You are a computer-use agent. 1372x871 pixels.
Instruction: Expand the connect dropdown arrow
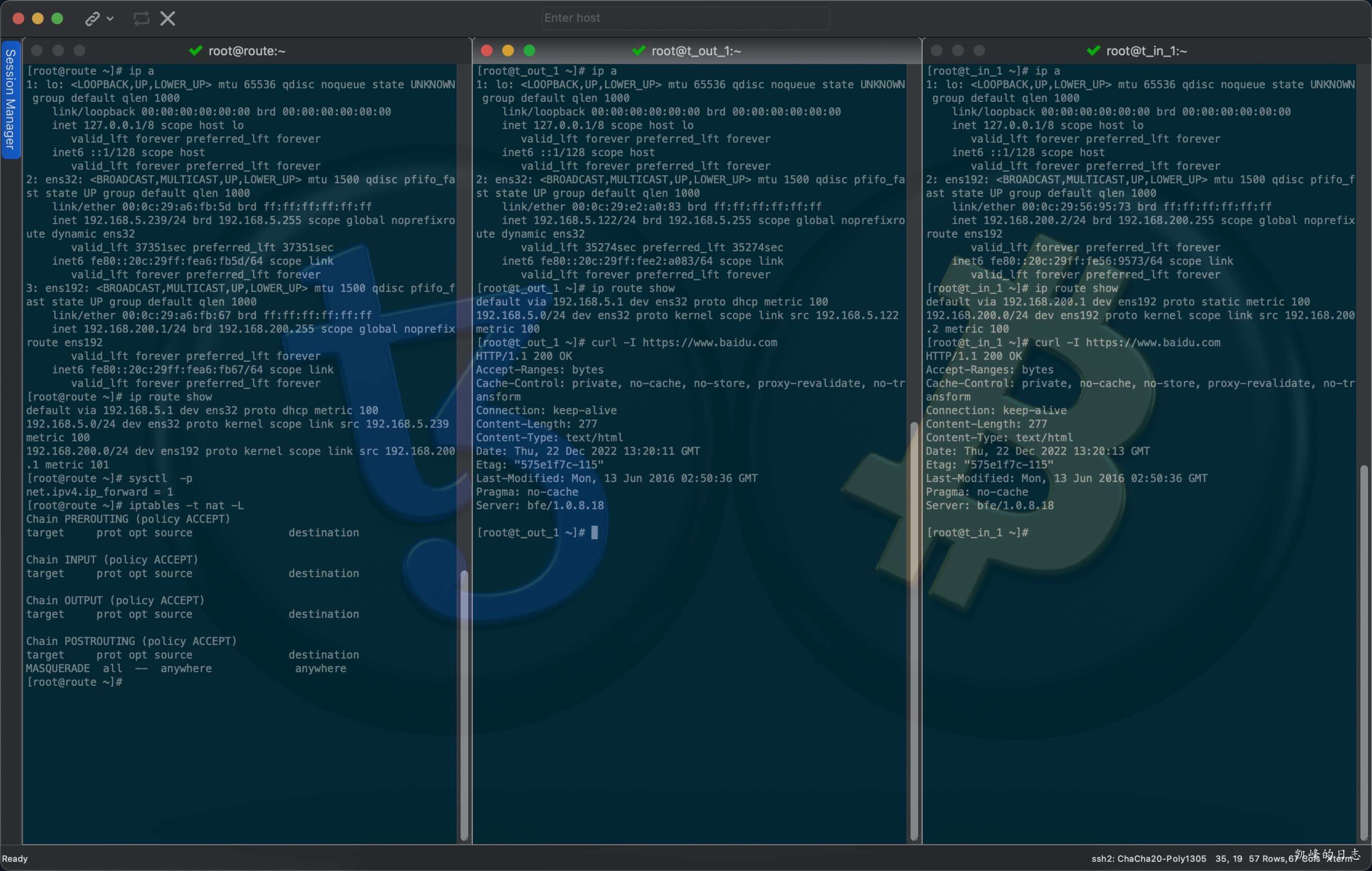(111, 19)
